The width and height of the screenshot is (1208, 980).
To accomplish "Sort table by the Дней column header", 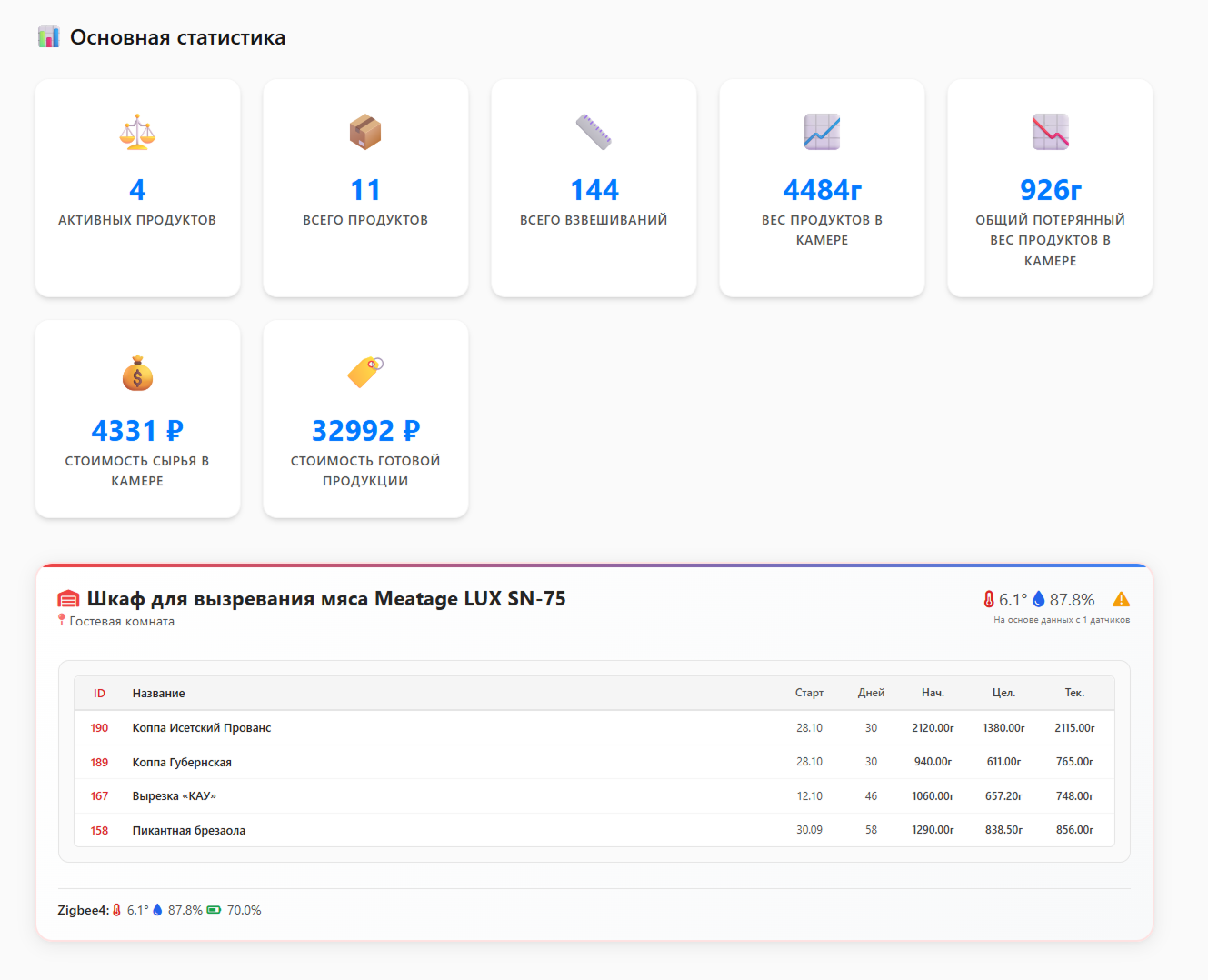I will coord(871,693).
